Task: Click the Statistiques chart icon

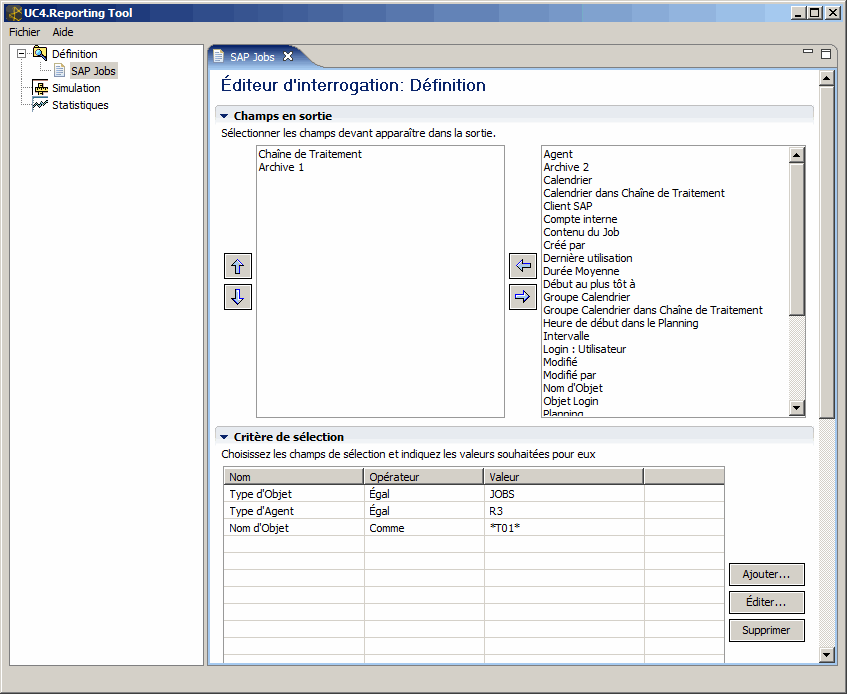Action: pyautogui.click(x=40, y=105)
